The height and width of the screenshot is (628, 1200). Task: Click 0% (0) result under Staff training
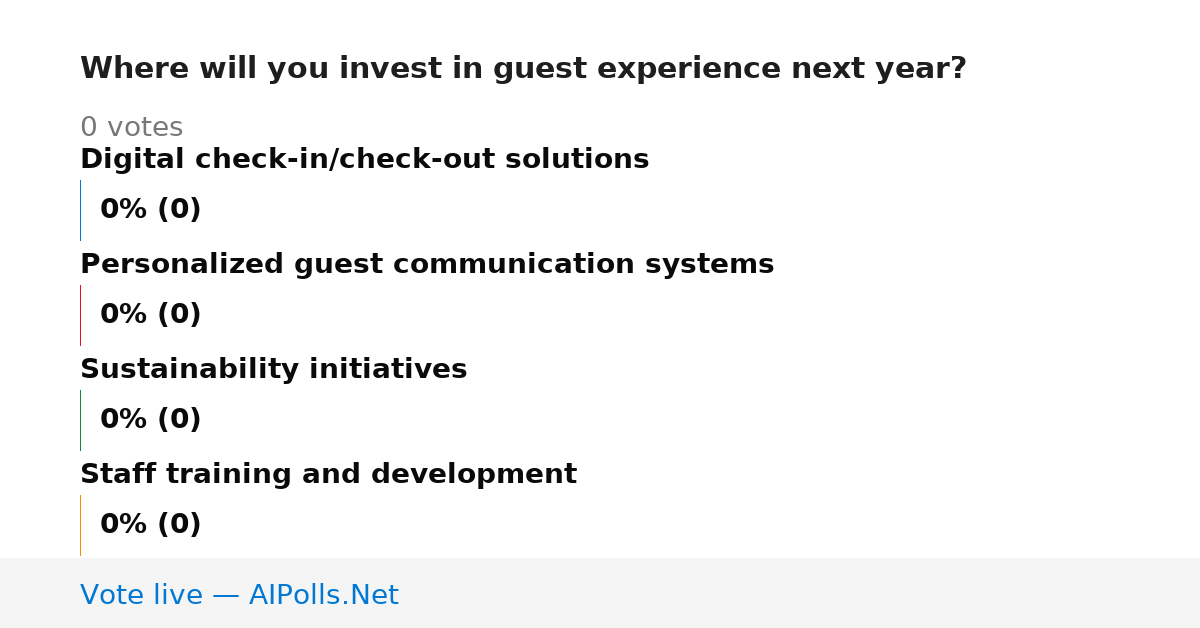[x=150, y=525]
